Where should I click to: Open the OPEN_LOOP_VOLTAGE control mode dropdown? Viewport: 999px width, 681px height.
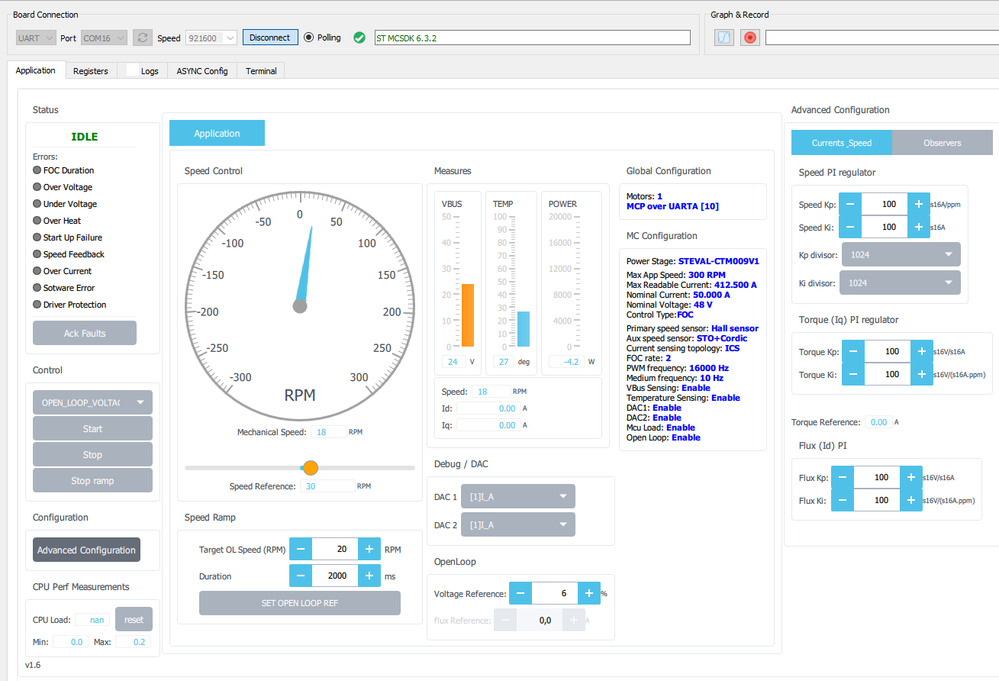pyautogui.click(x=92, y=402)
